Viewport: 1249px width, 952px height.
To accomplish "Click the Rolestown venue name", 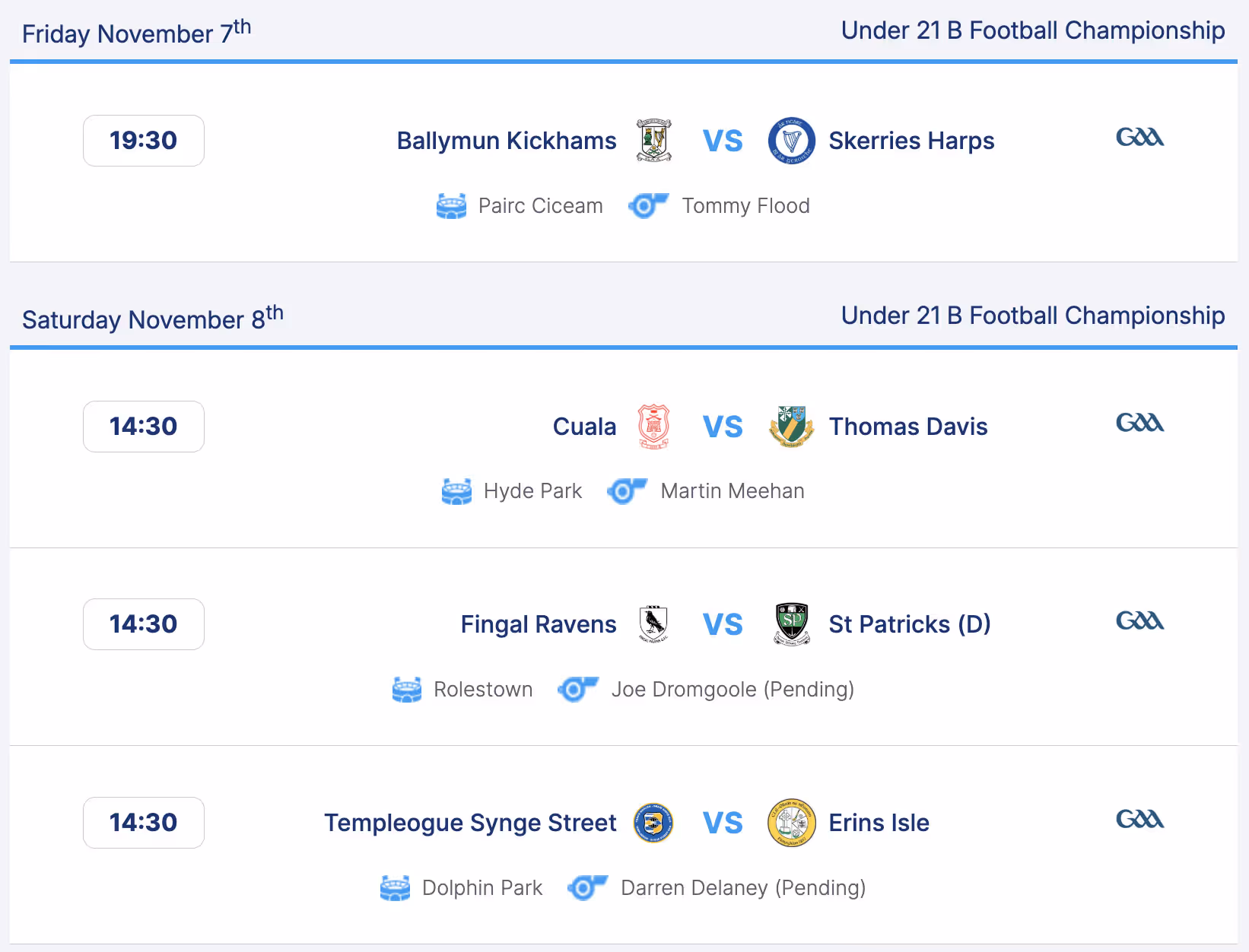I will click(x=483, y=690).
